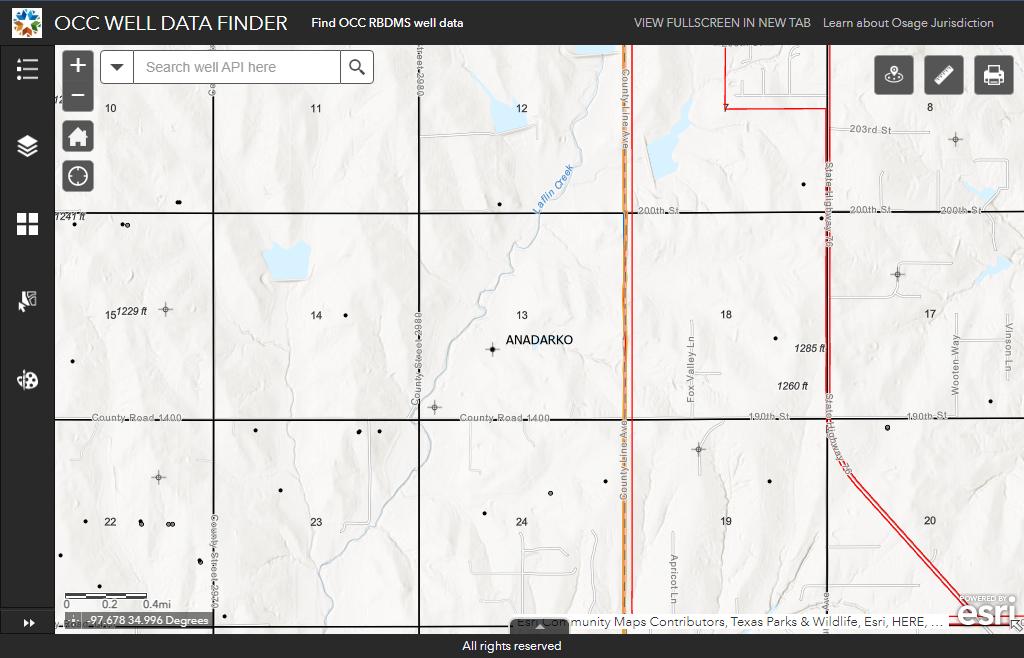Zoom out with the minus button
The image size is (1024, 658).
78,96
